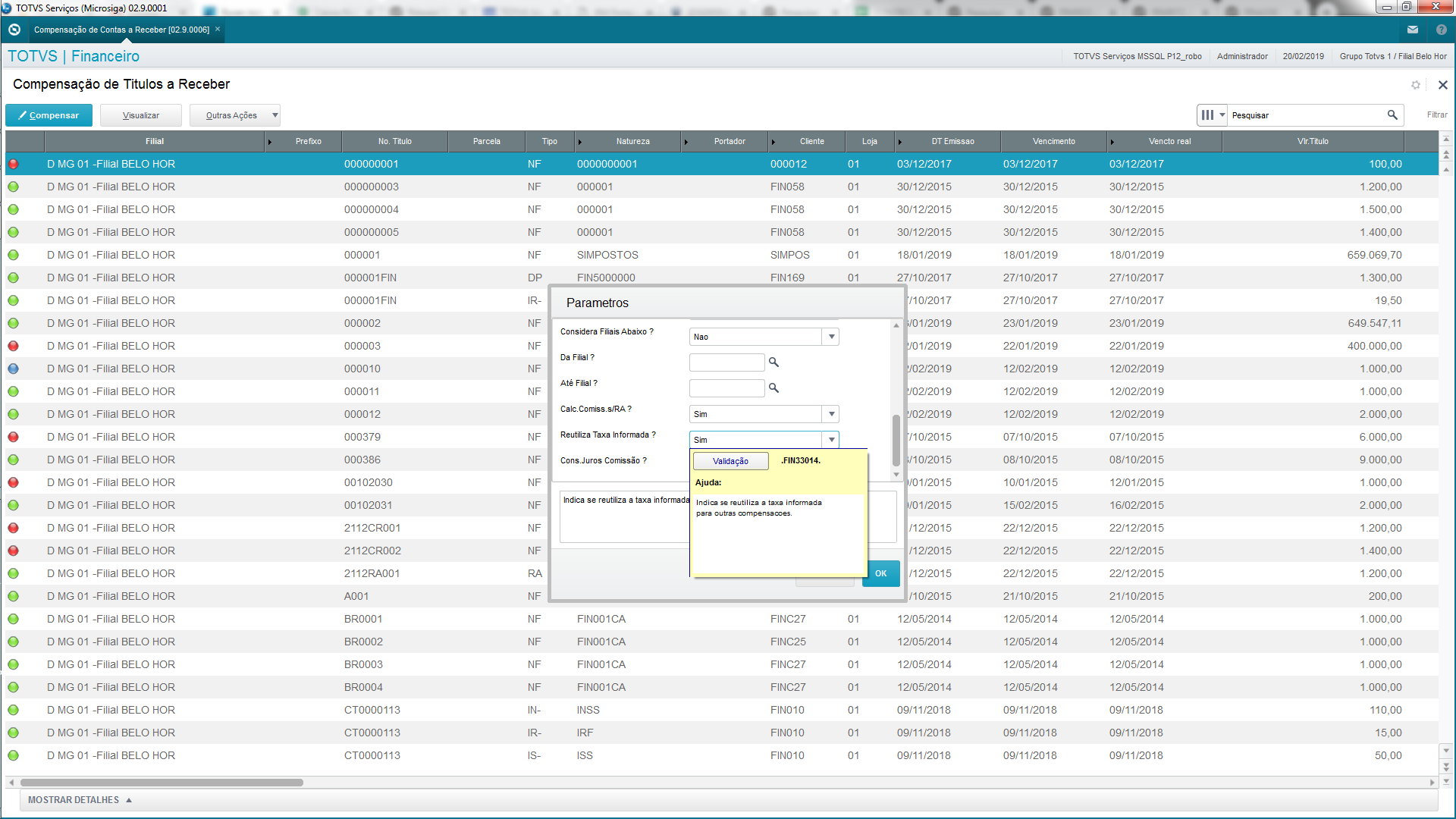The image size is (1456, 819).
Task: Expand Calc.Comiss.s/RA dropdown
Action: tap(831, 414)
